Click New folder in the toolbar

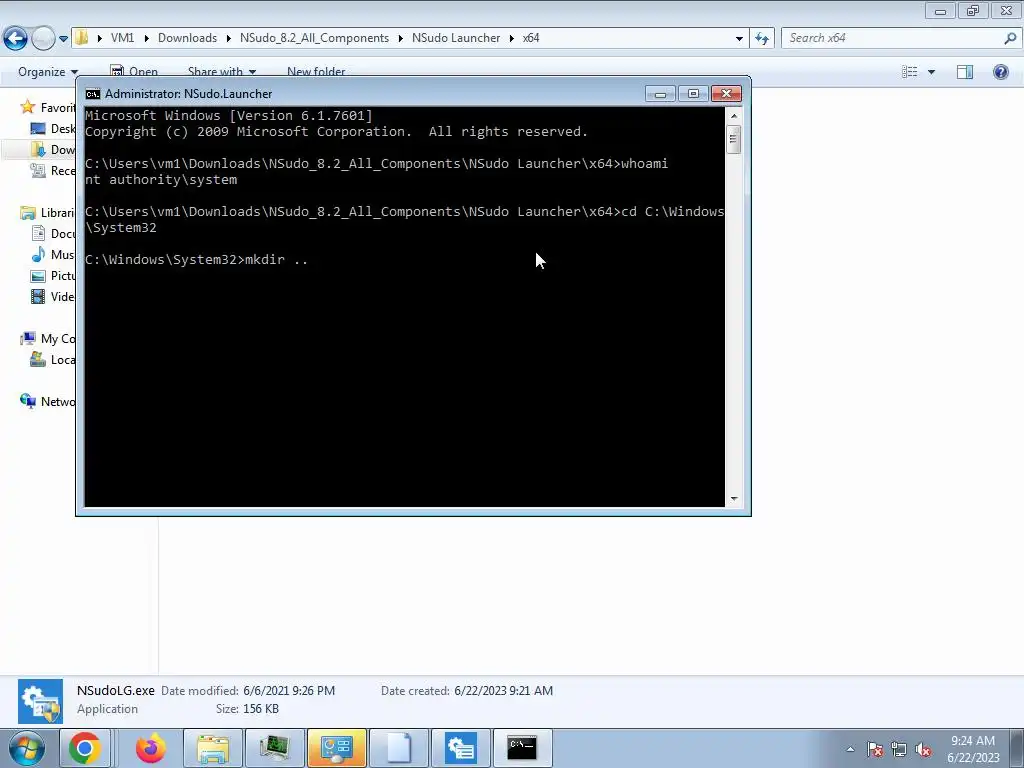[316, 72]
